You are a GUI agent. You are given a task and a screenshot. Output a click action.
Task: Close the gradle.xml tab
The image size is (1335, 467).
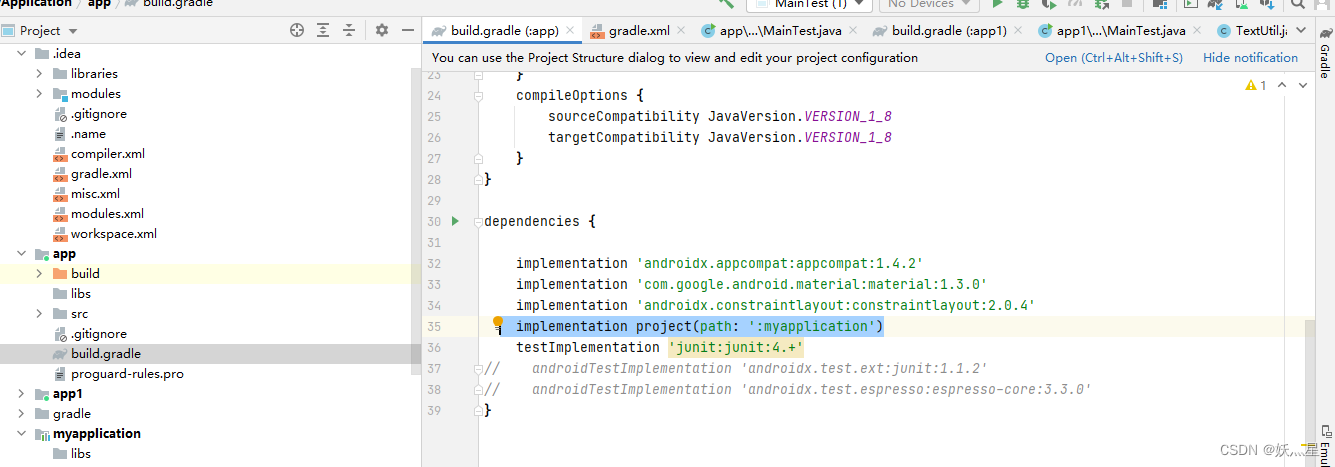pyautogui.click(x=681, y=31)
